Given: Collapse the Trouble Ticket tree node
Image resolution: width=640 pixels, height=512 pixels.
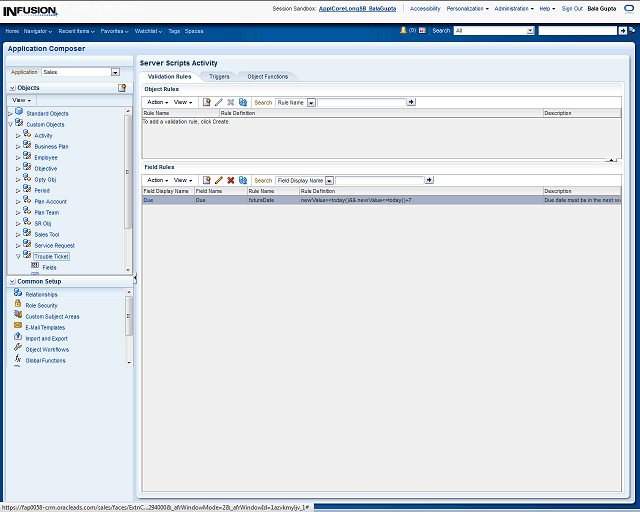Looking at the screenshot, I should [x=18, y=256].
